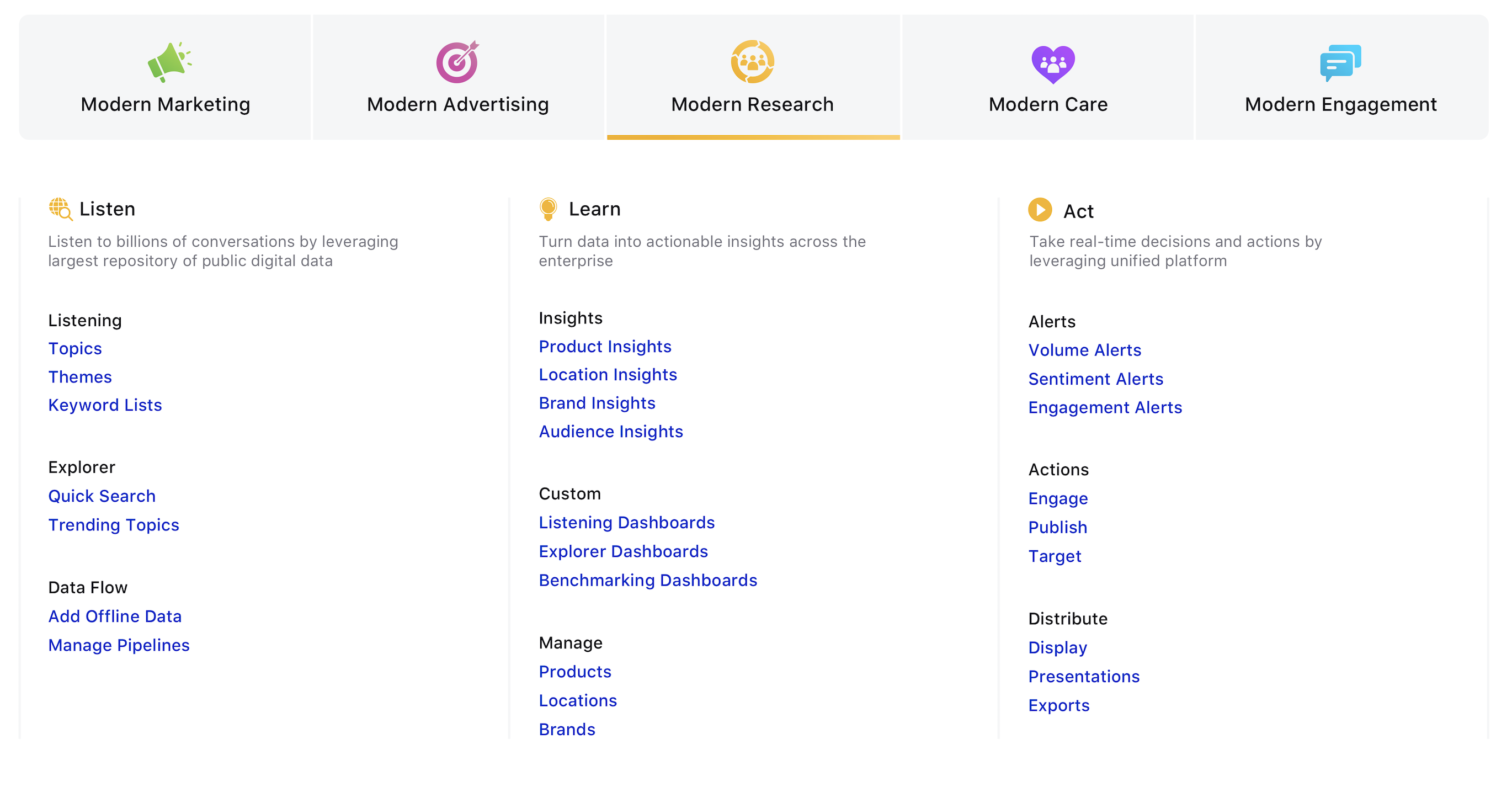Select Brands under the Manage section
This screenshot has height=808, width=1512.
567,729
